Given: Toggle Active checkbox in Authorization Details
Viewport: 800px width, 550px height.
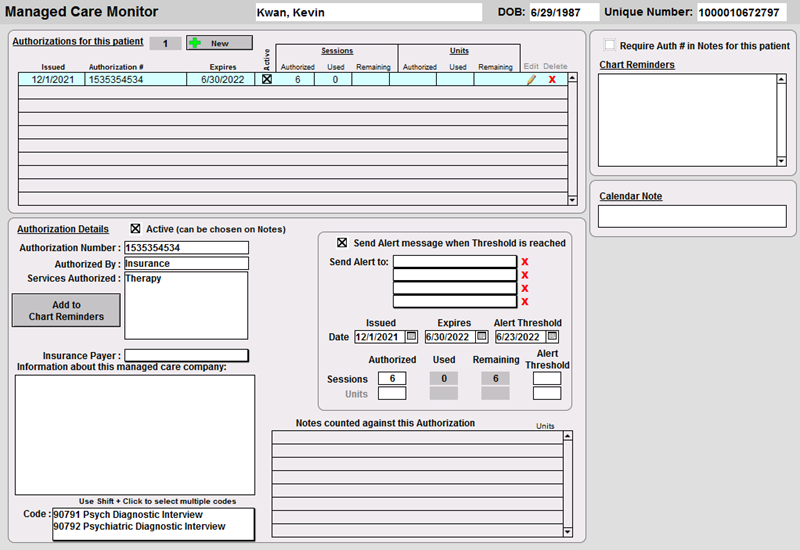Looking at the screenshot, I should (137, 228).
